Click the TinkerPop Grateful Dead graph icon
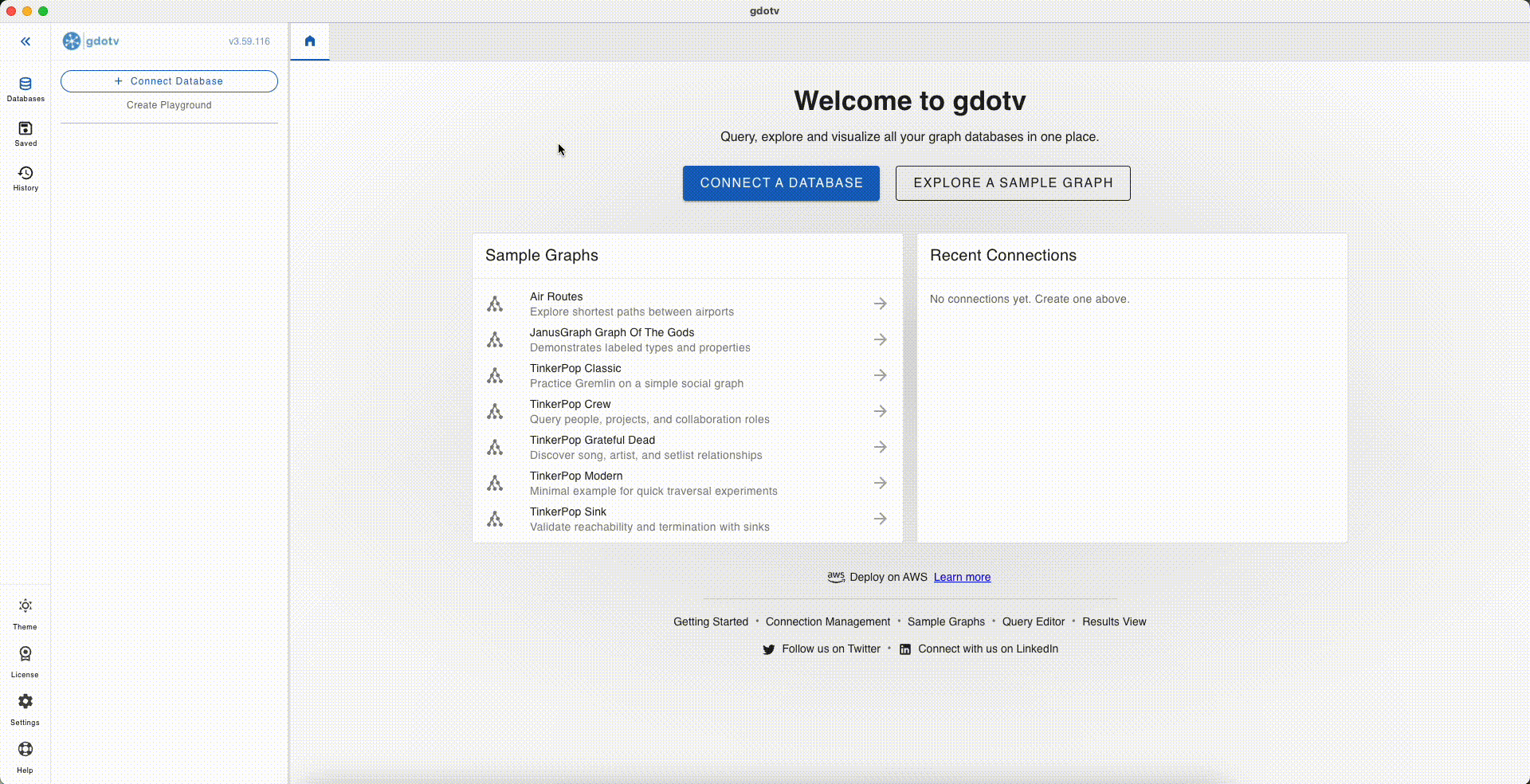This screenshot has width=1530, height=784. 495,447
